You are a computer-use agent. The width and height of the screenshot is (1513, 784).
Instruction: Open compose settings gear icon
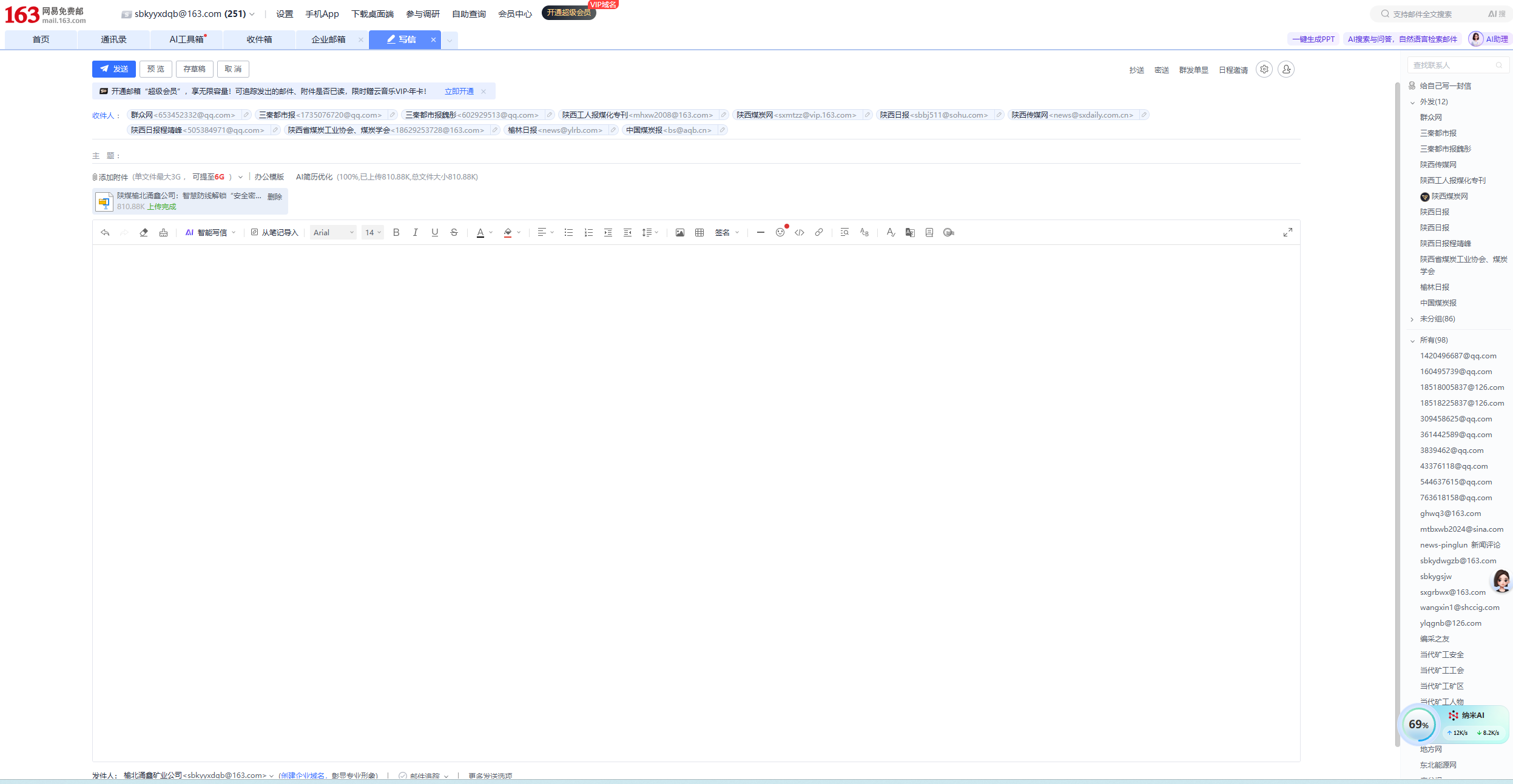coord(1264,70)
